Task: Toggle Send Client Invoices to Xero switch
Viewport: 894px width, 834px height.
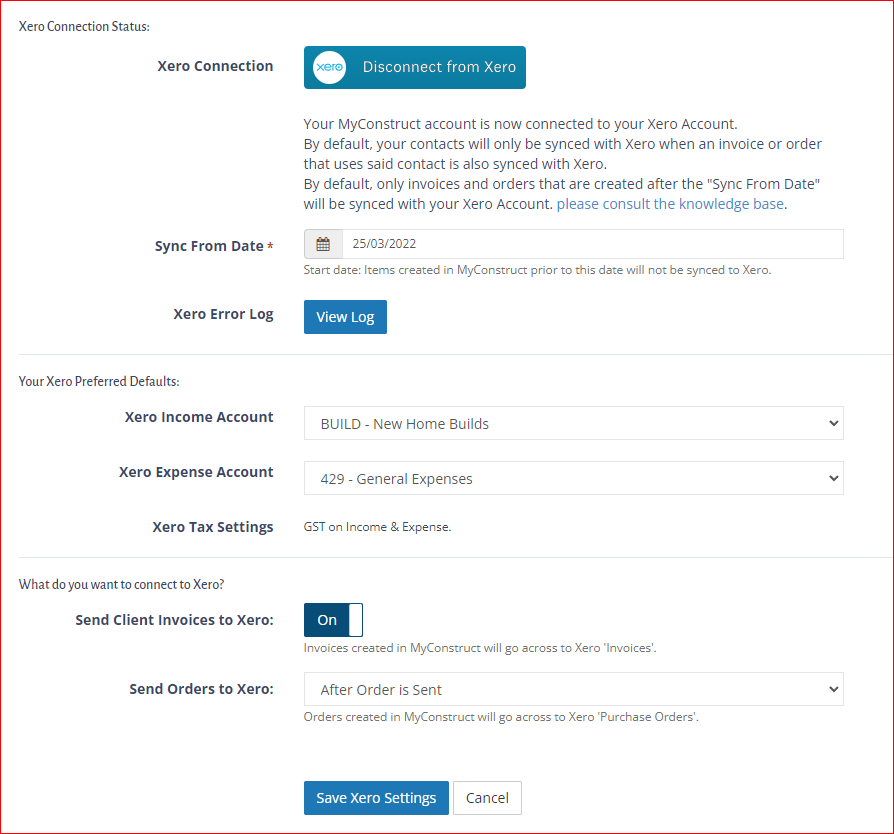Action: coord(333,620)
